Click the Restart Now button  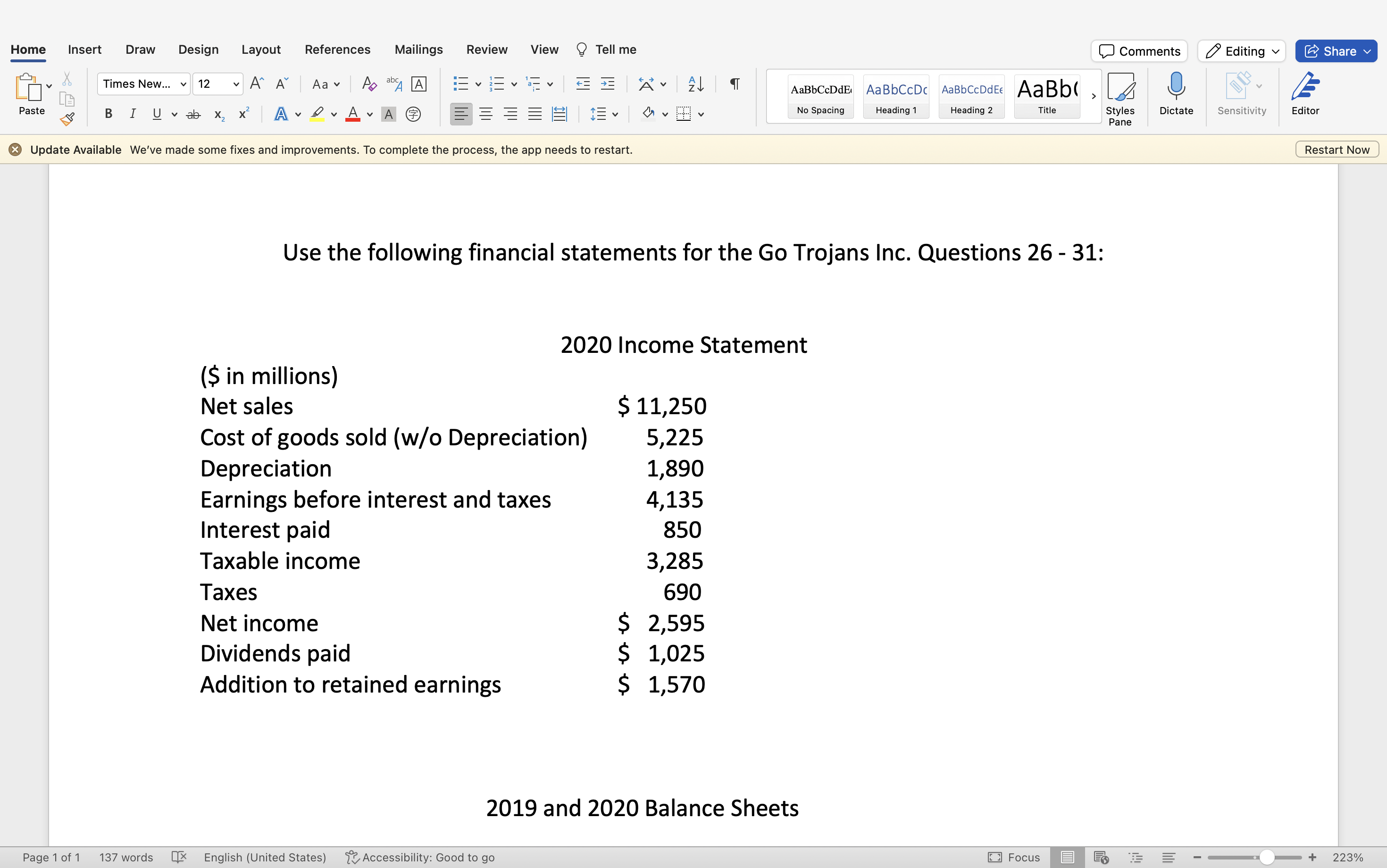point(1337,150)
